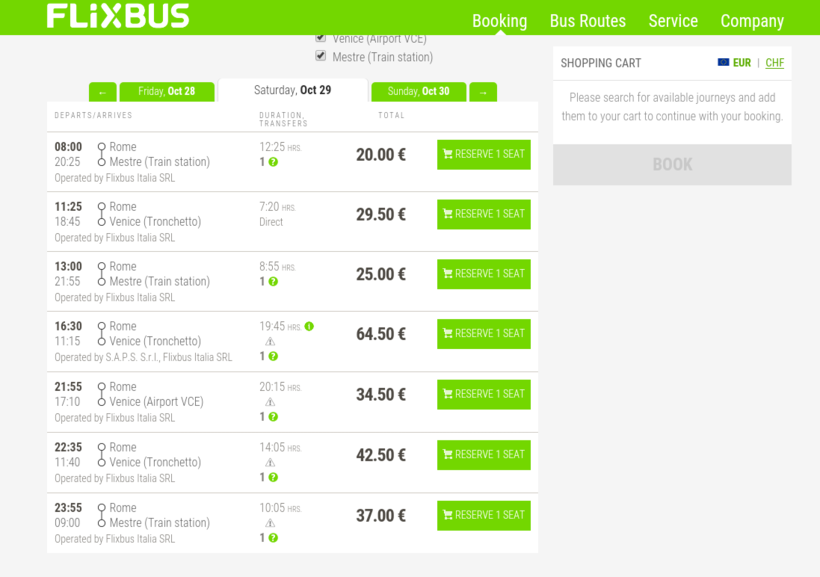Uncheck the Venice (Airport VCE) checkbox
This screenshot has height=577, width=820.
pos(321,38)
